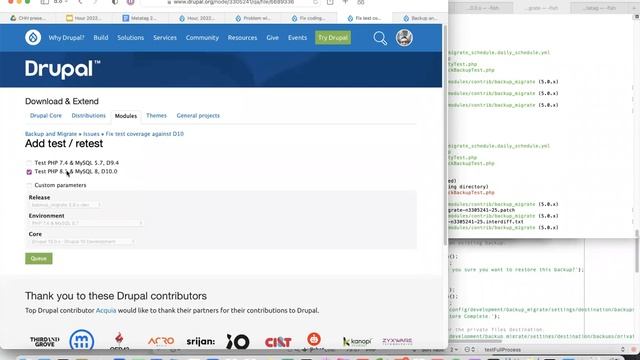Open the Community menu
Image resolution: width=640 pixels, height=360 pixels.
coord(202,38)
